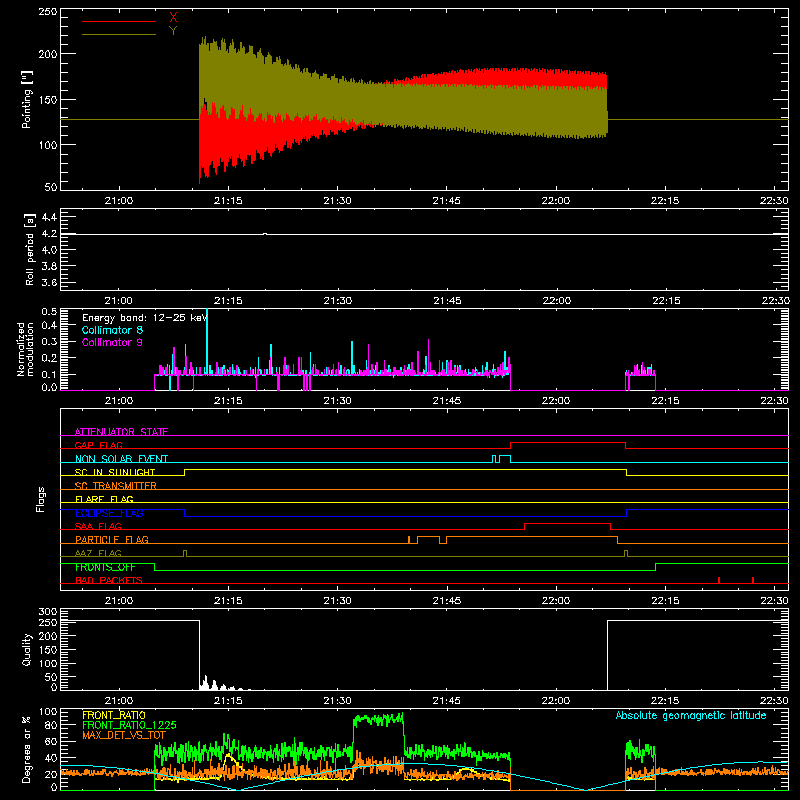Click the yellow FRONT_RATIO legend entry
This screenshot has width=800, height=800.
click(114, 715)
